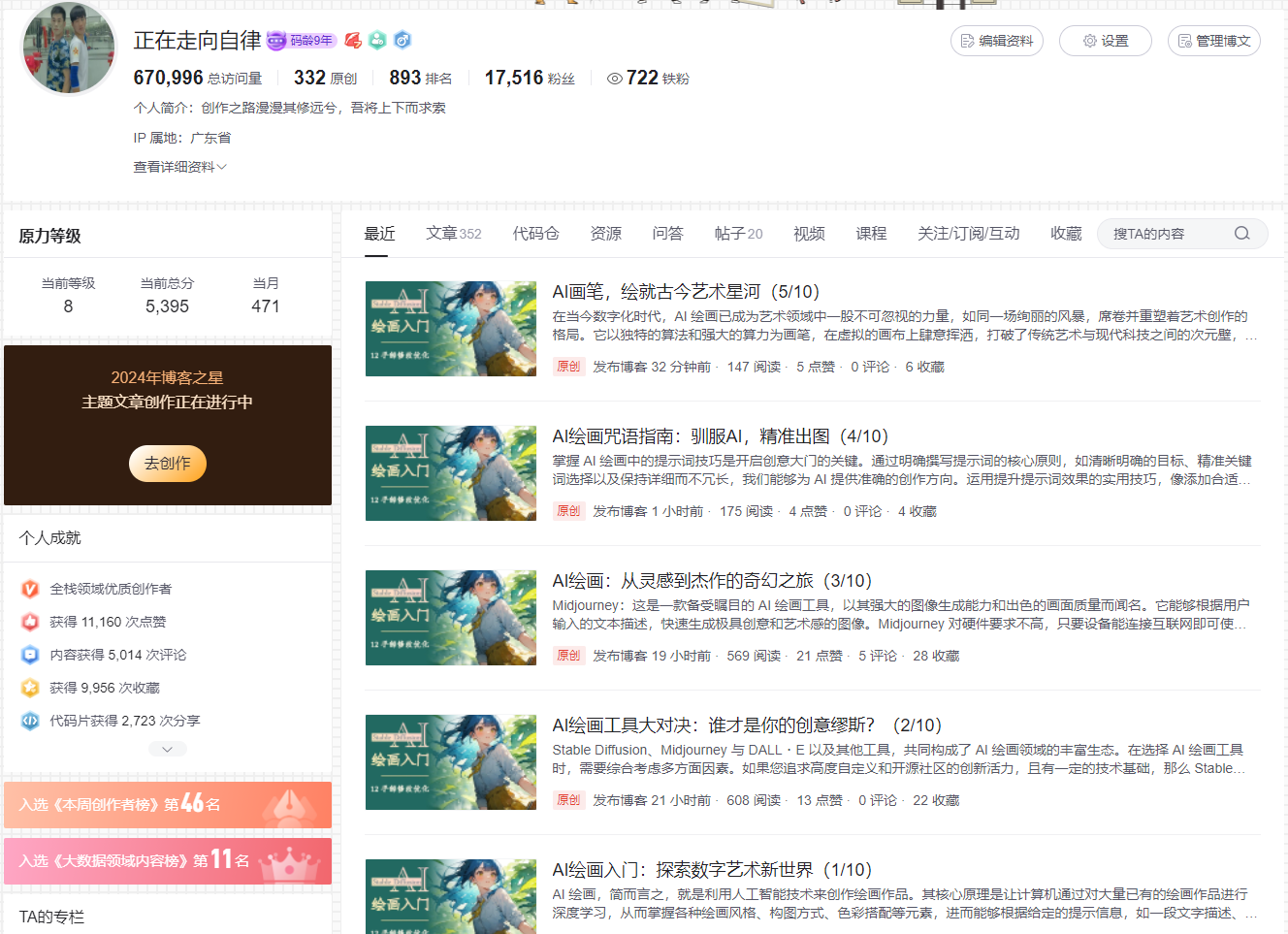Click the eye icon beside 722 铁粉
Screen dimensions: 1288x934
(614, 79)
